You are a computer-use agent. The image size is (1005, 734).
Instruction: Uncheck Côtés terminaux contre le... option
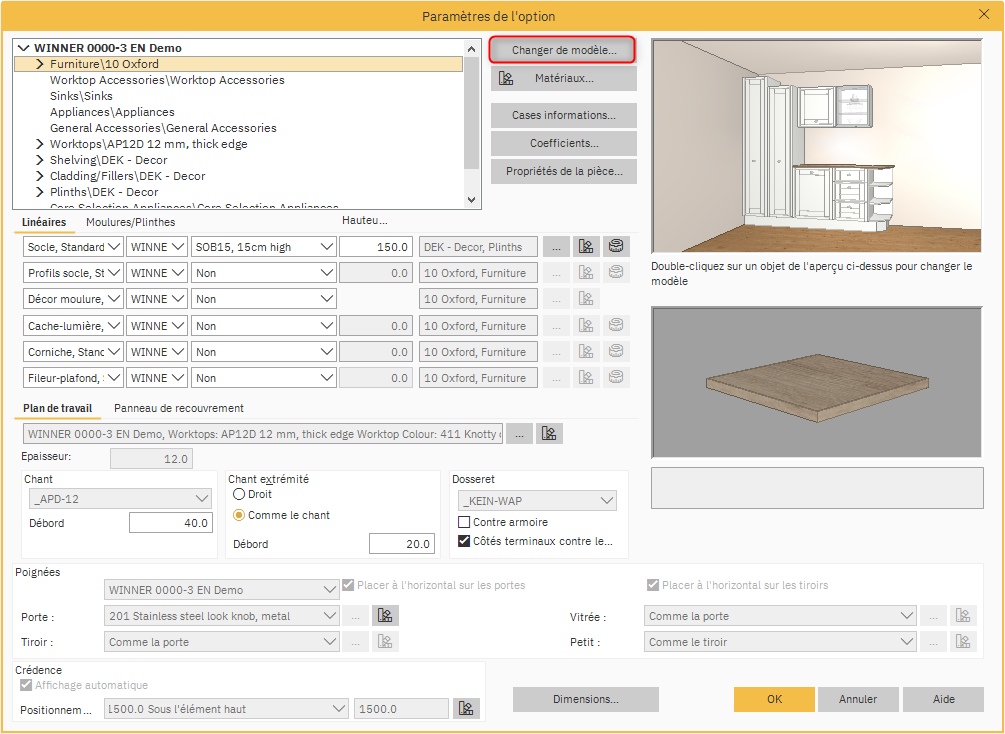pos(464,541)
